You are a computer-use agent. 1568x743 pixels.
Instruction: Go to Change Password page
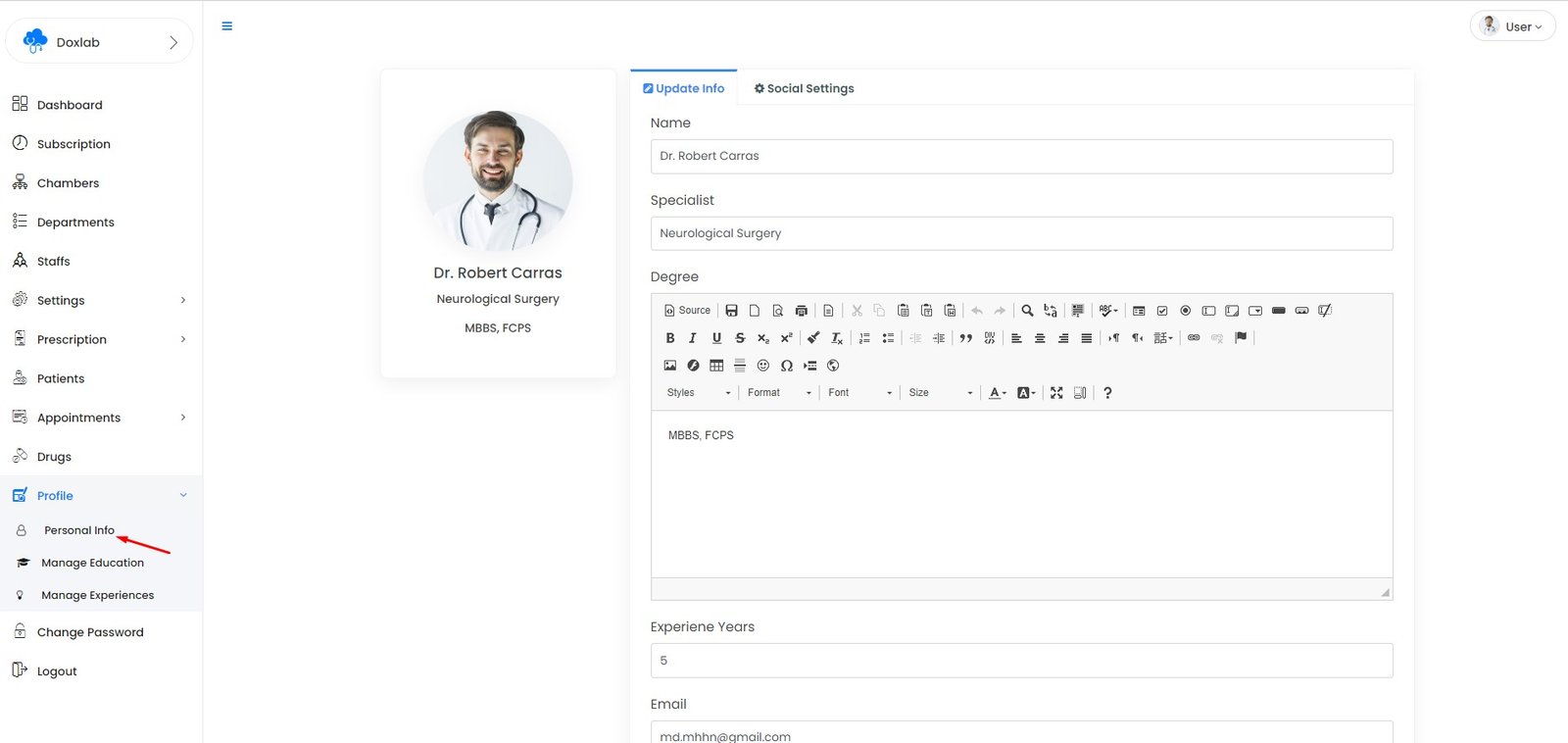[x=90, y=632]
